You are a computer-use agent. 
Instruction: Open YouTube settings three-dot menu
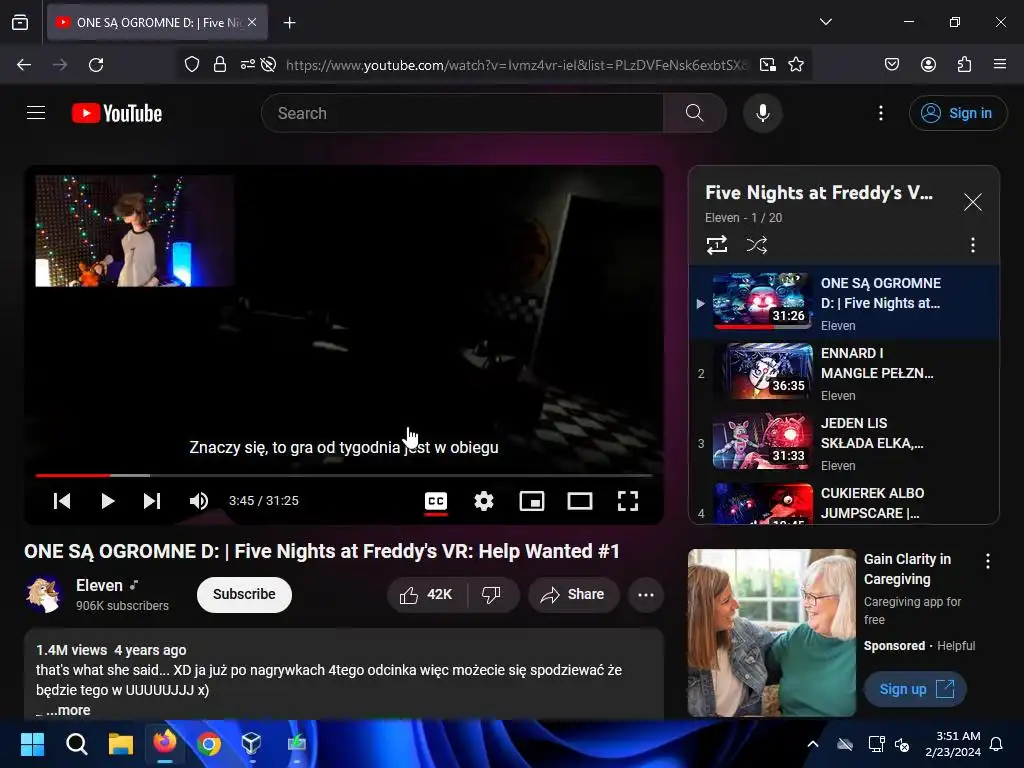(x=881, y=113)
